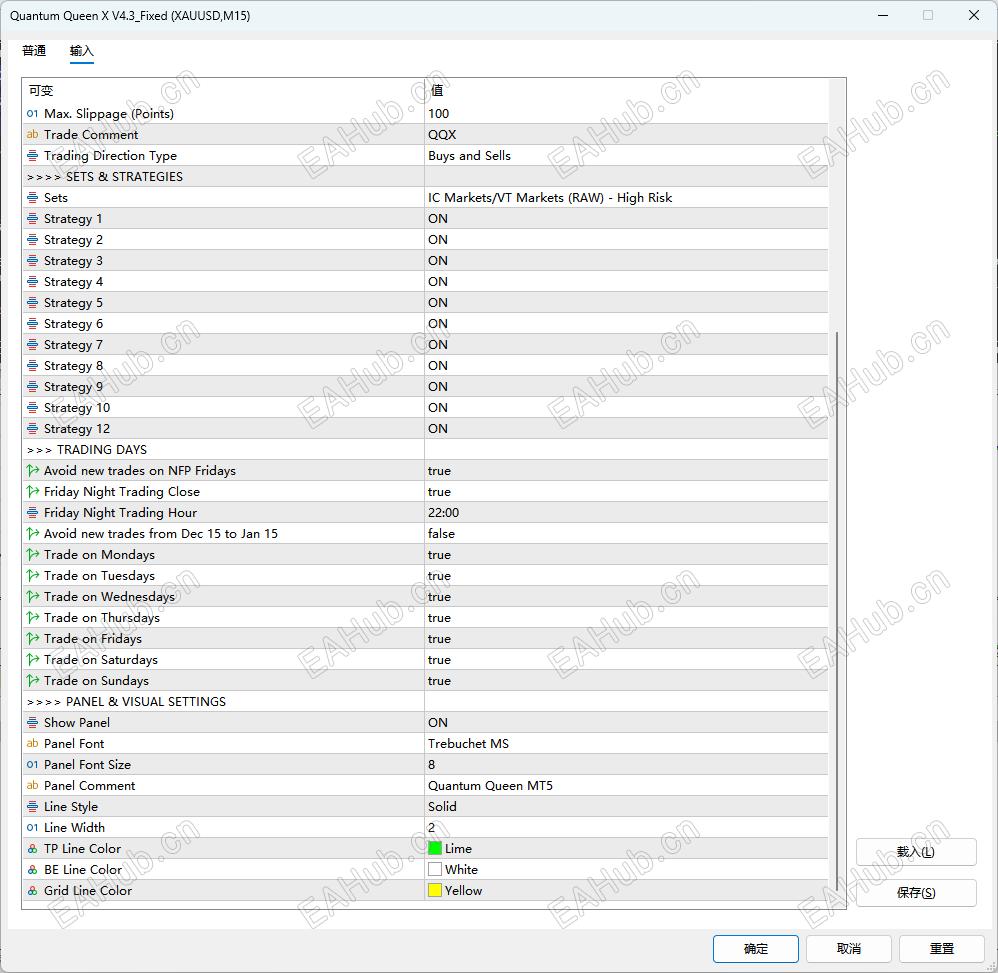Viewport: 998px width, 973px height.
Task: Click the 载入(L) button
Action: click(916, 852)
